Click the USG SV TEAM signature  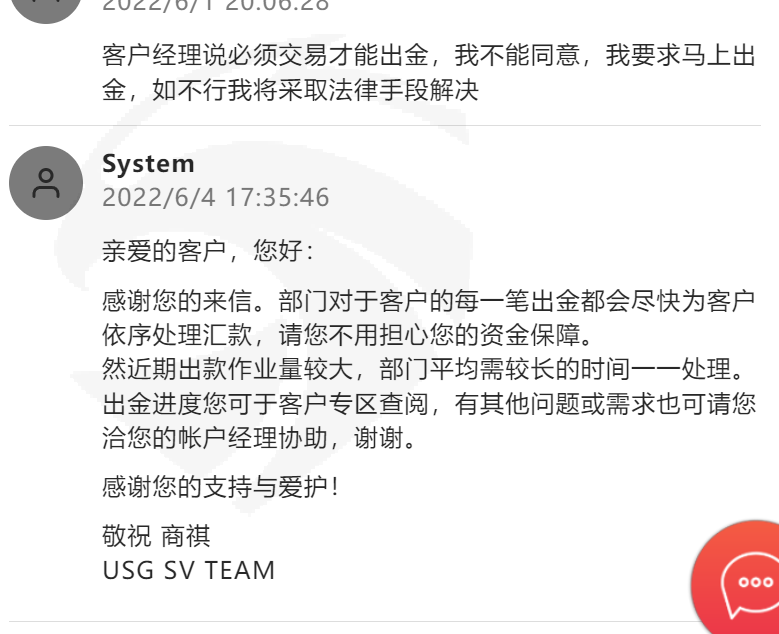point(188,570)
